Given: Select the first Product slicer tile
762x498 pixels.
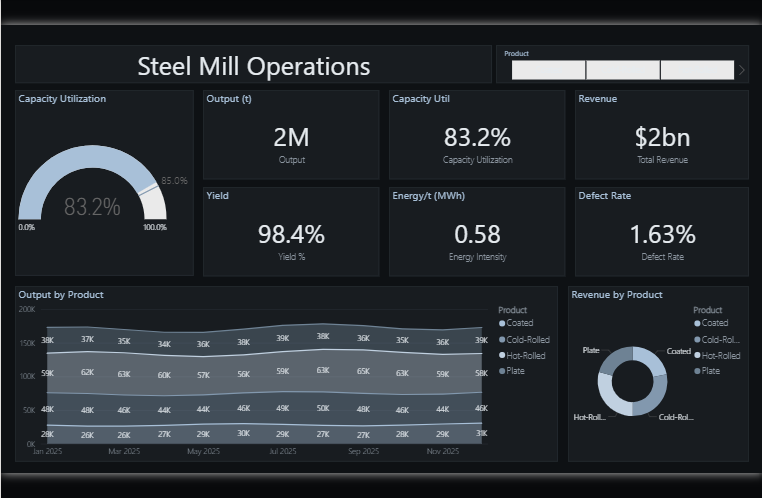Looking at the screenshot, I should click(x=549, y=70).
